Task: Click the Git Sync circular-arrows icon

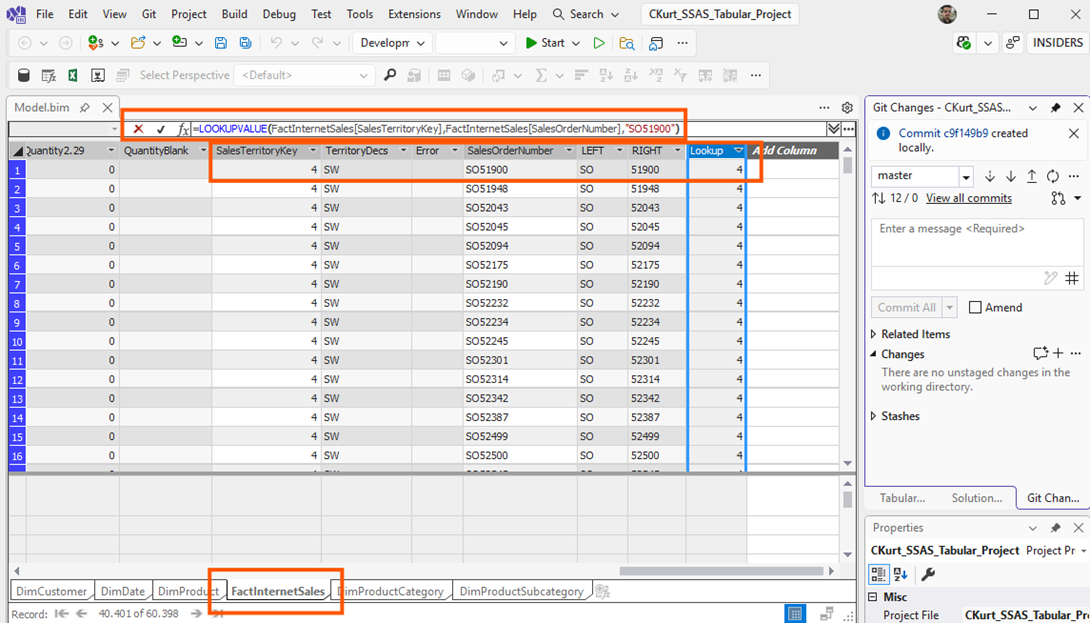Action: coord(1052,176)
